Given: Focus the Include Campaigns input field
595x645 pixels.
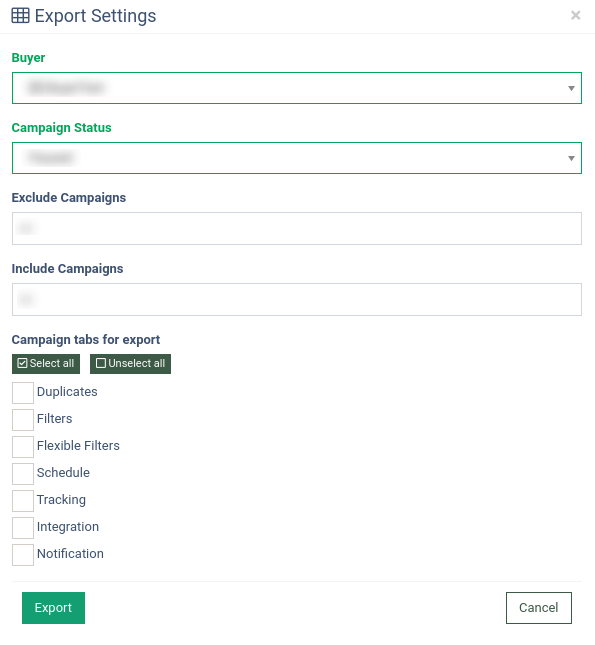Looking at the screenshot, I should (297, 299).
